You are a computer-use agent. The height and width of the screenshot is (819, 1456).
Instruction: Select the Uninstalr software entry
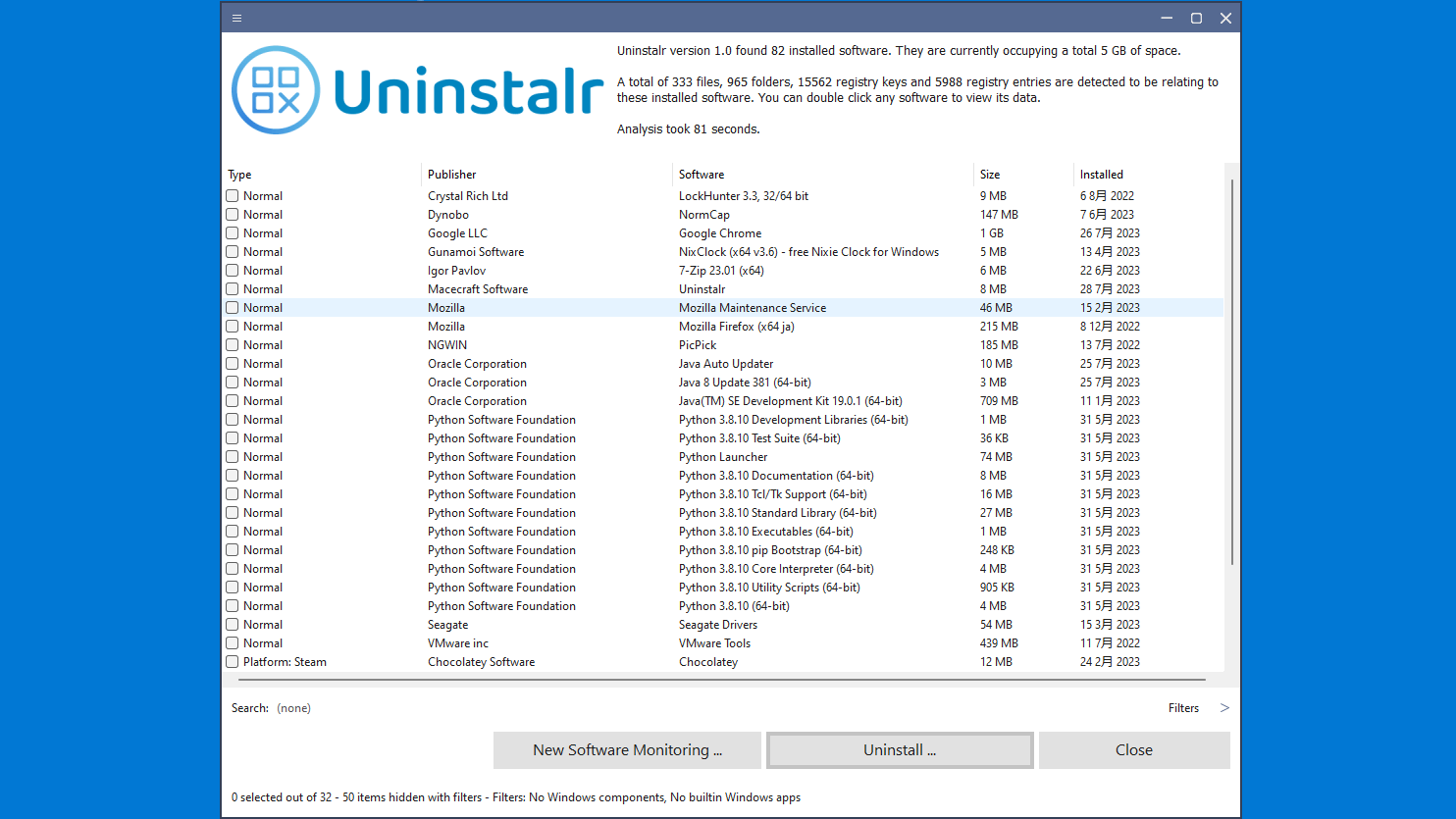(x=702, y=289)
